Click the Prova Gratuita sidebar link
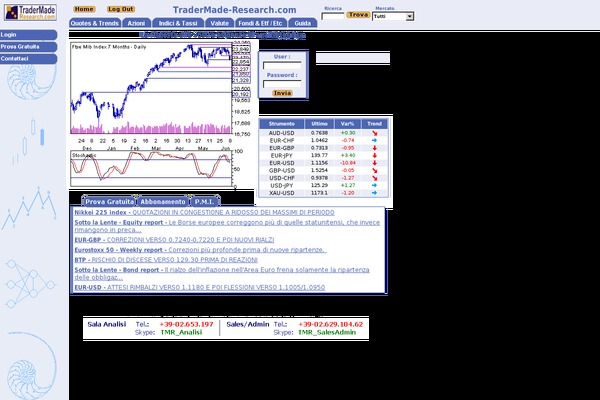Screen dimensions: 600x400 (x=28, y=46)
